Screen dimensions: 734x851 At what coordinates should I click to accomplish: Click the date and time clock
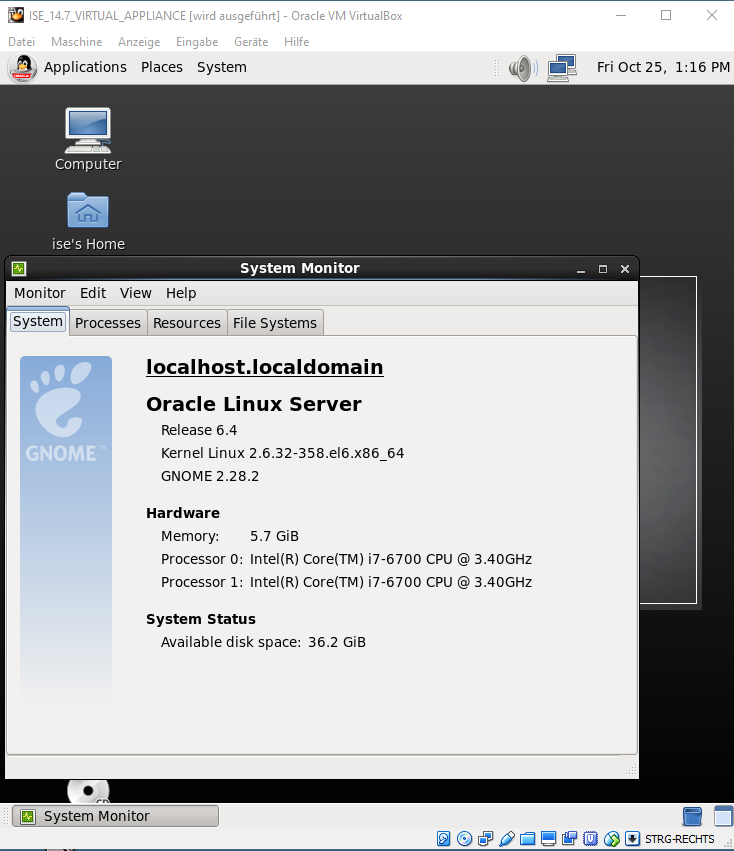pos(663,67)
